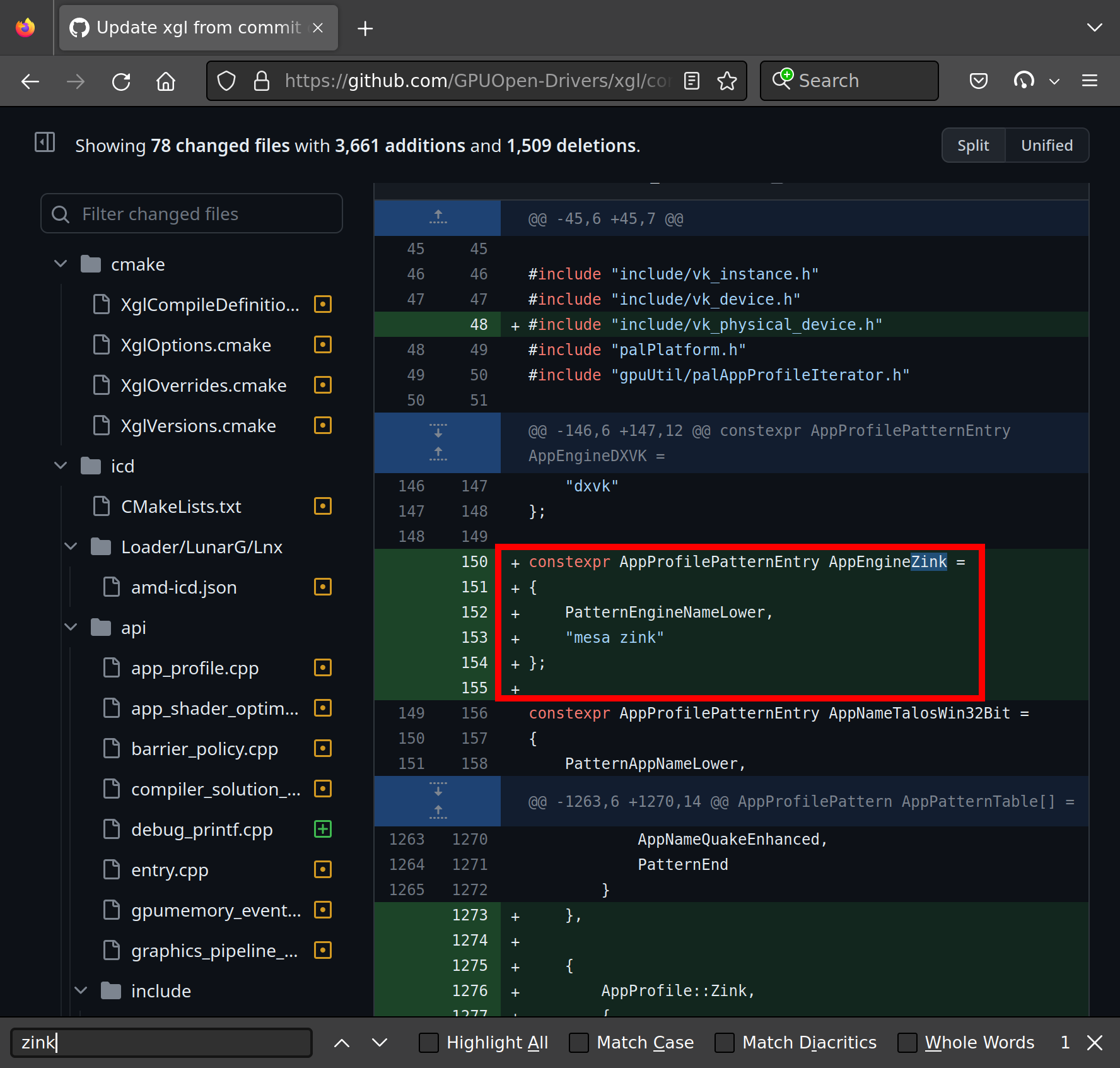Open XglVersions.cmake in file tree
Screen dimensions: 1120x1068
[199, 426]
